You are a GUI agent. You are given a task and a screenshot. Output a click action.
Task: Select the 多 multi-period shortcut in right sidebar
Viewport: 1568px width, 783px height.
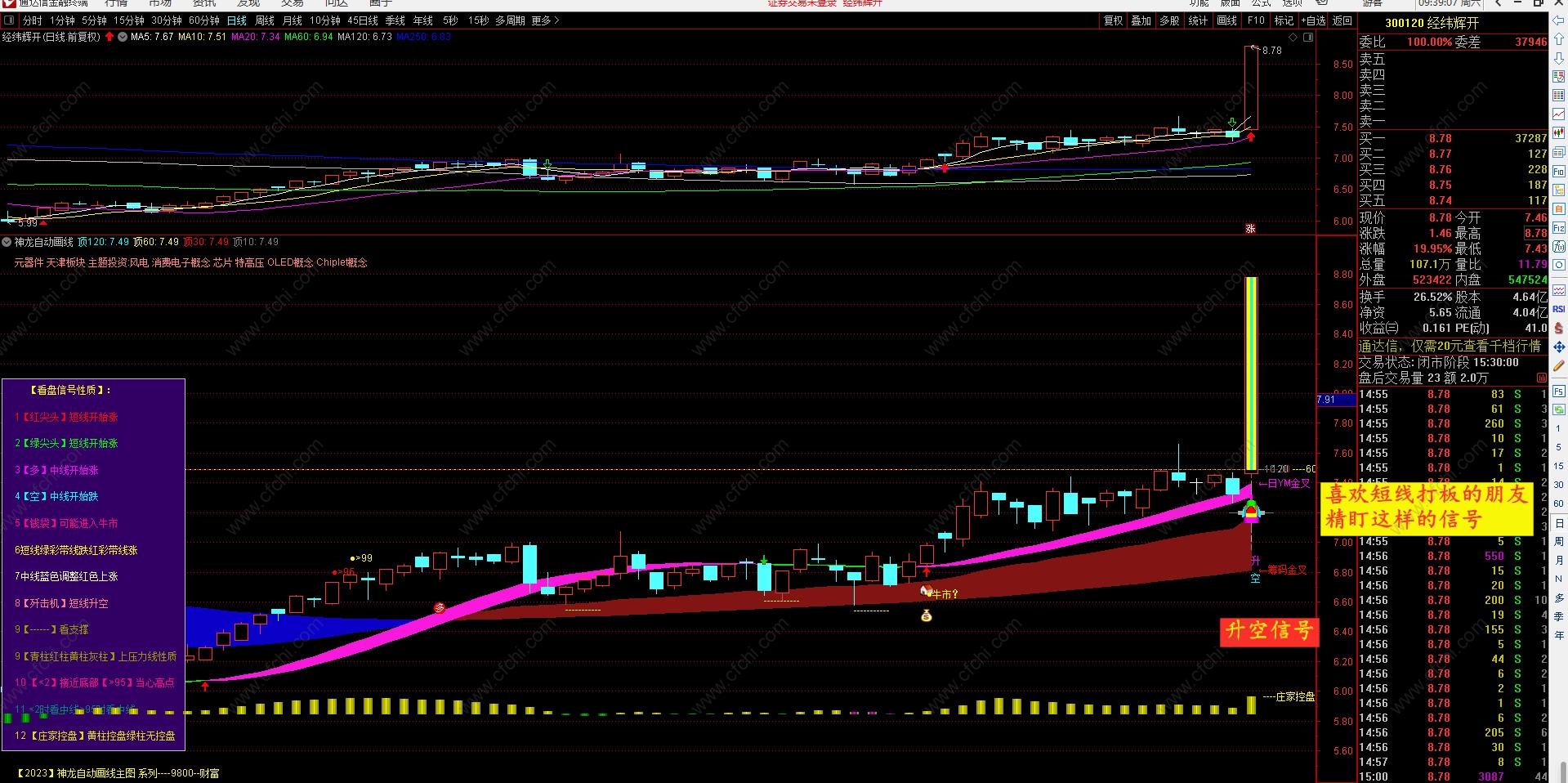click(1559, 597)
